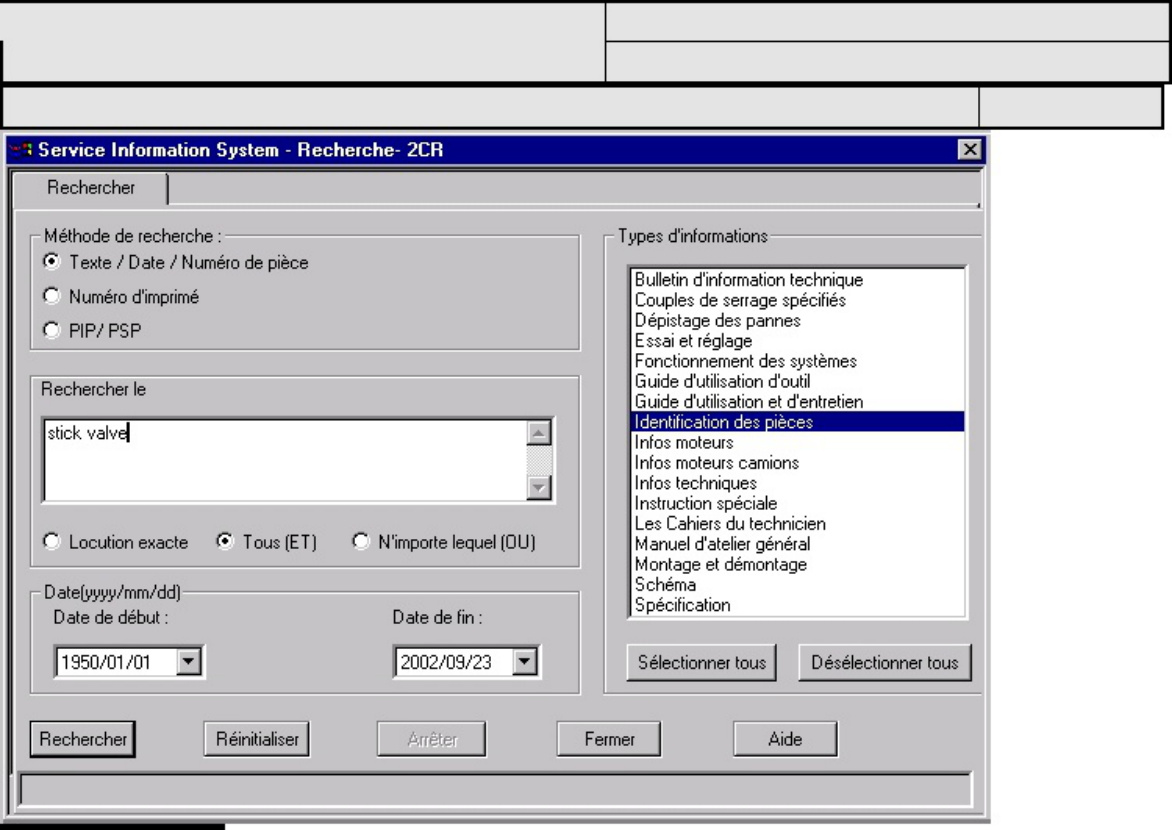This screenshot has height=830, width=1172.
Task: Click the search box scroll down arrow
Action: [x=539, y=488]
